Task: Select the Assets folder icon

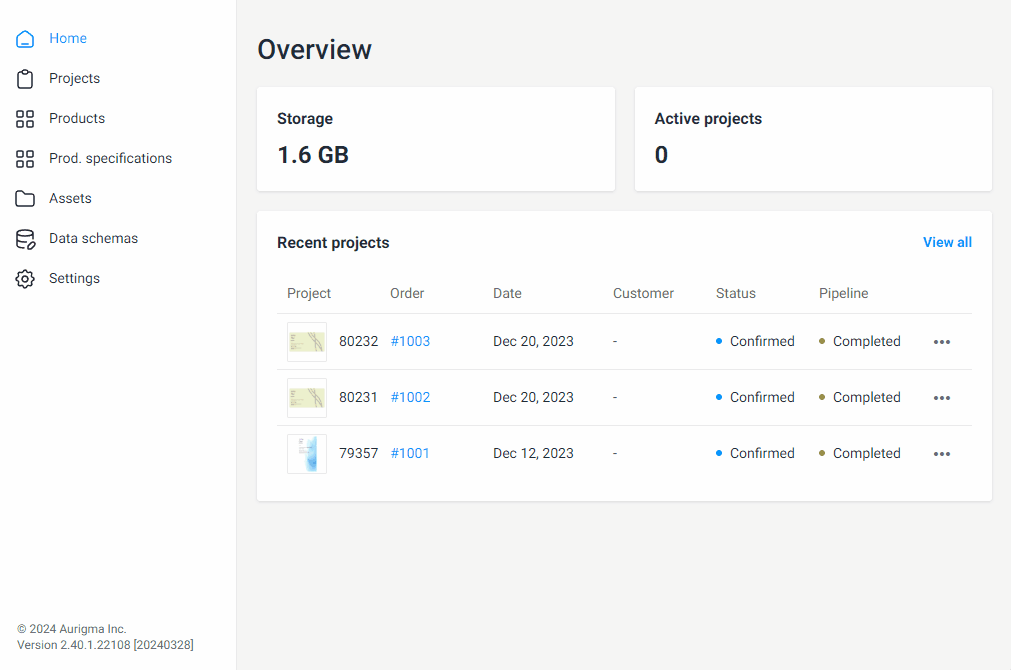Action: click(25, 198)
